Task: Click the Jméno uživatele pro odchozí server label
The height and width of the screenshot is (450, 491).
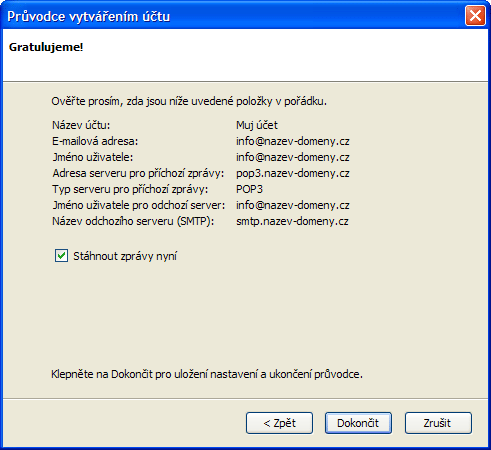Action: 139,205
